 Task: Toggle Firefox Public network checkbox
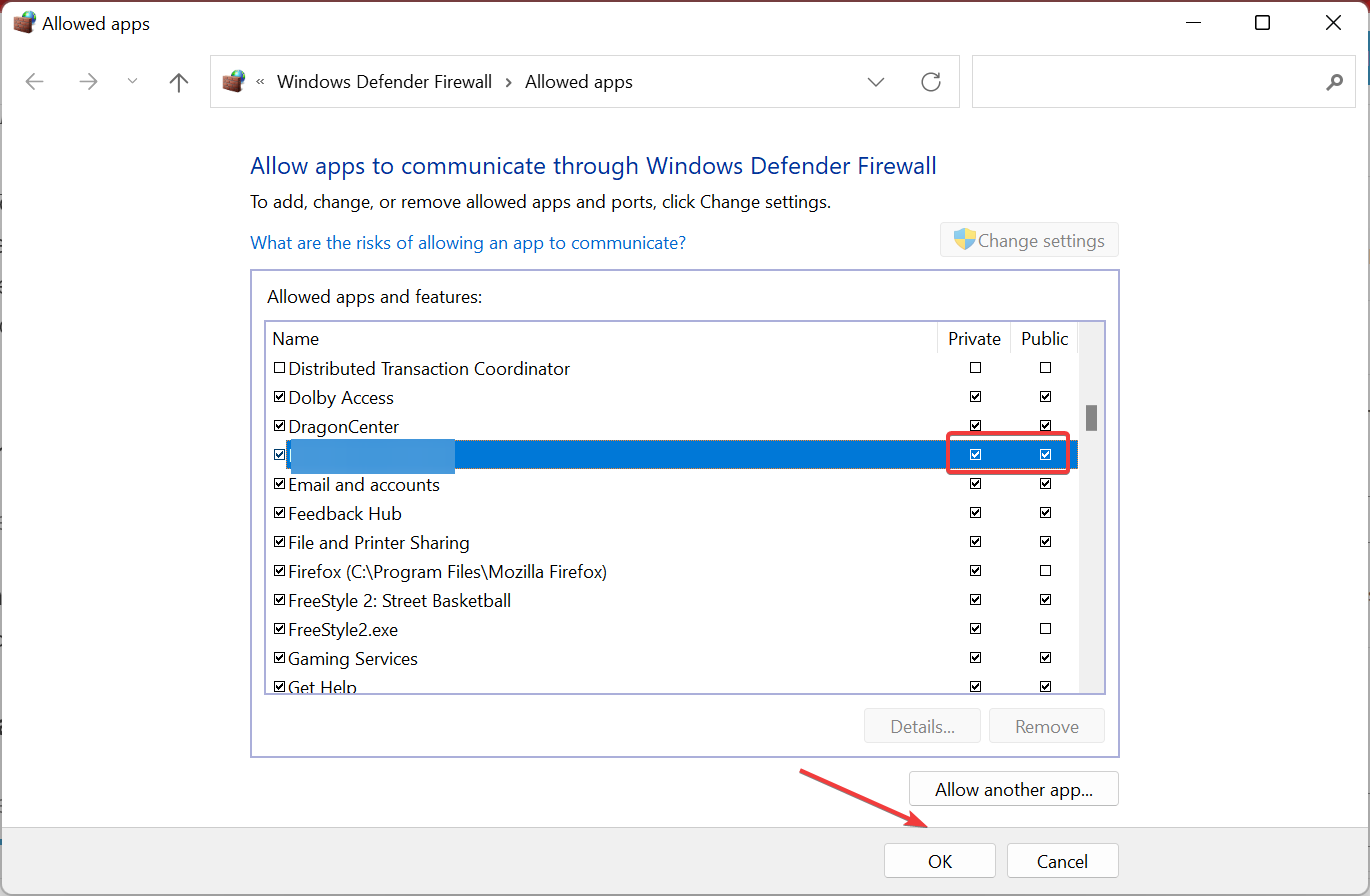coord(1045,571)
